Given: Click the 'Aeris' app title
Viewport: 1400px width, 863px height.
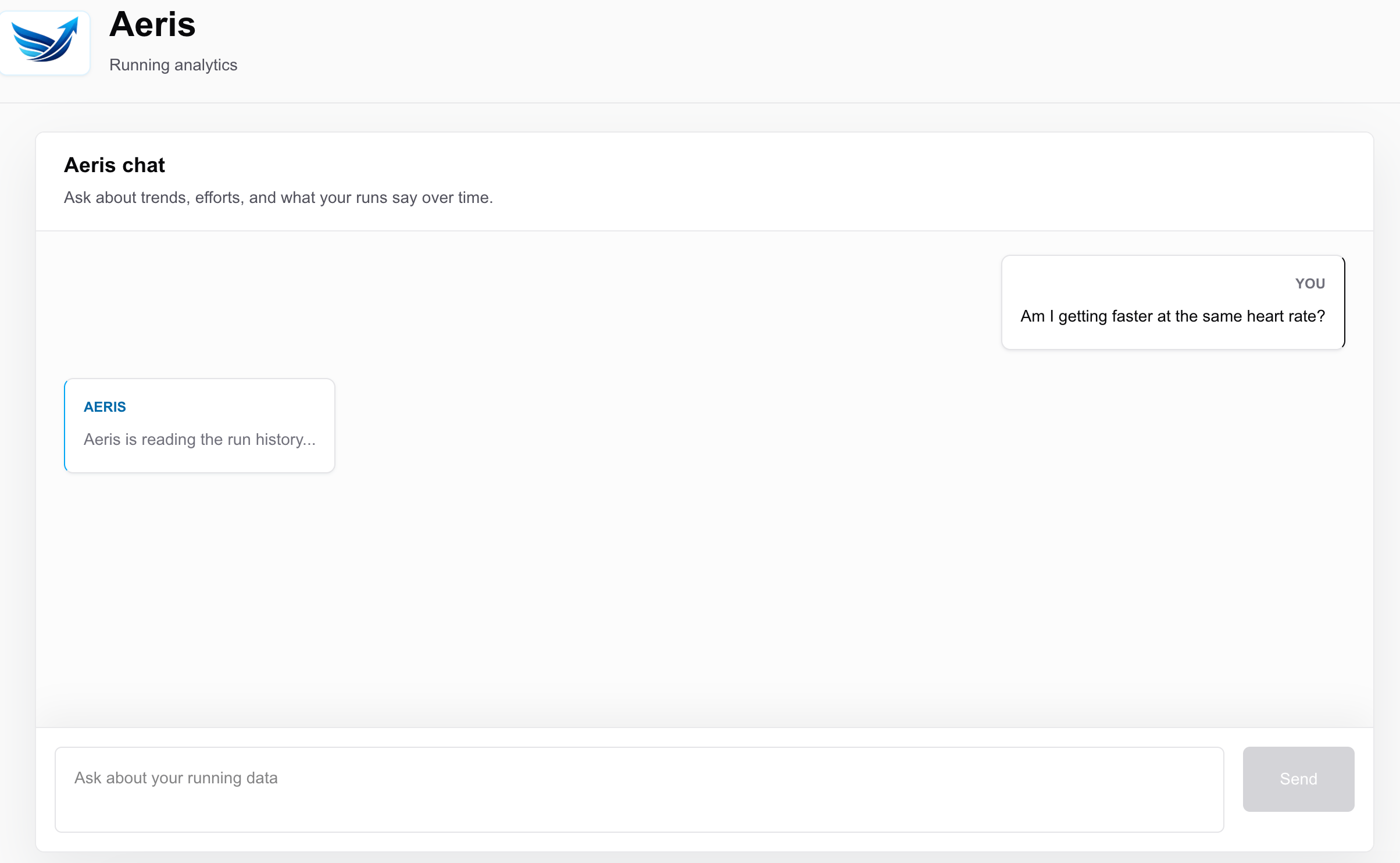Looking at the screenshot, I should tap(152, 24).
